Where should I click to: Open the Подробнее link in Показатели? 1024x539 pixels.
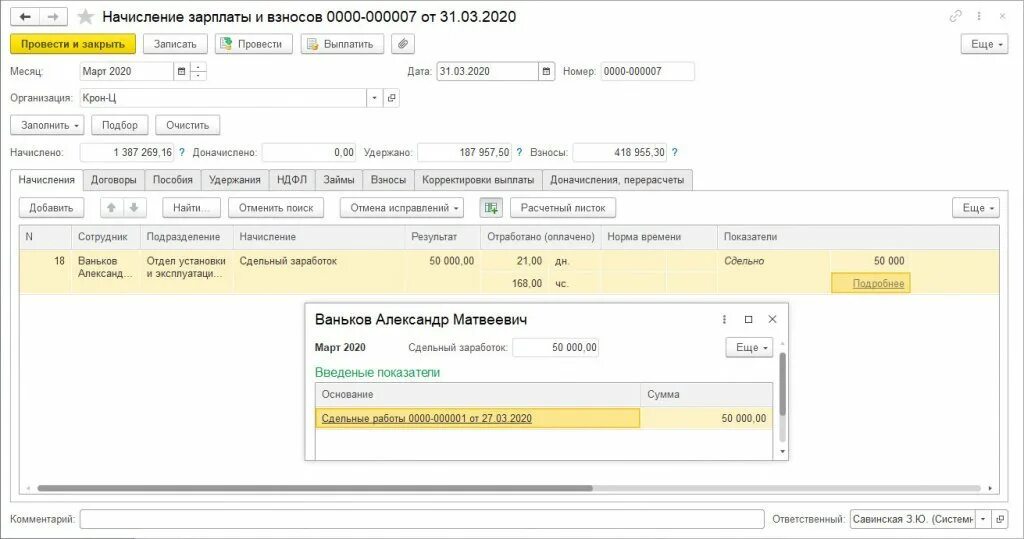tap(878, 284)
